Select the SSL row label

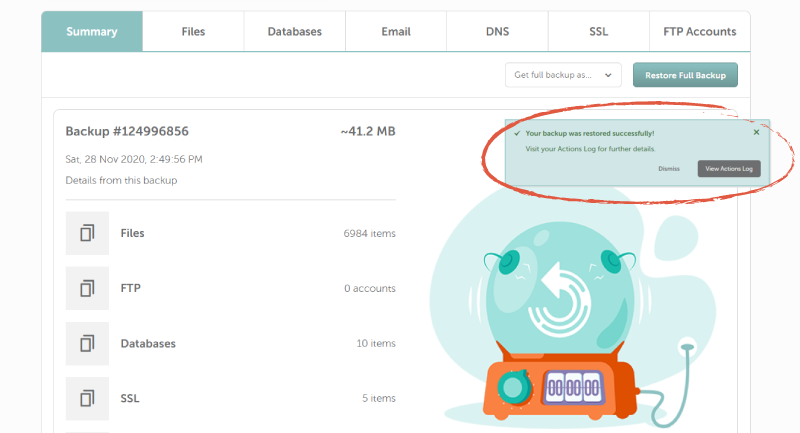click(130, 398)
